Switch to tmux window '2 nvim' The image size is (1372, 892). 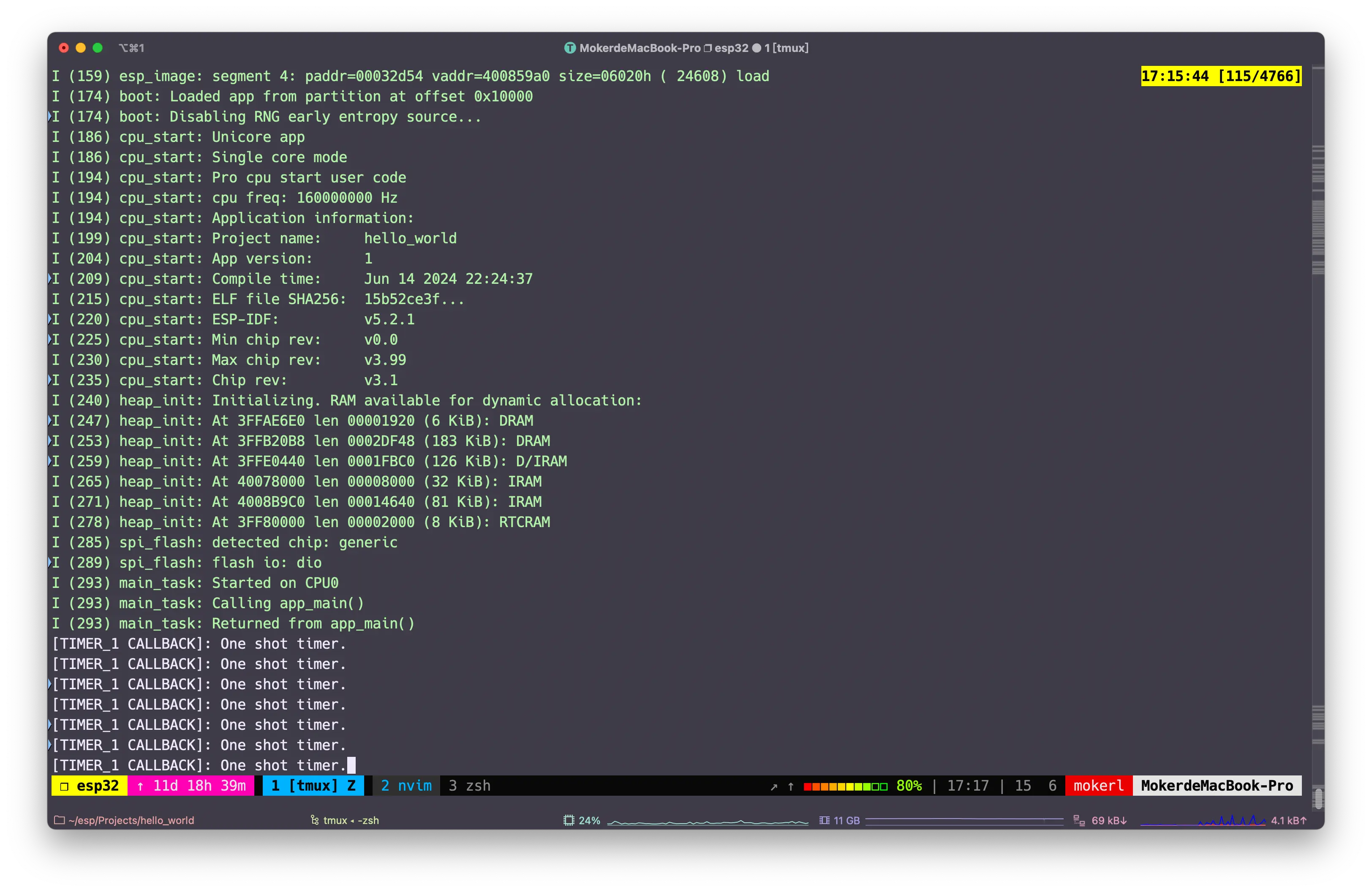click(x=406, y=786)
